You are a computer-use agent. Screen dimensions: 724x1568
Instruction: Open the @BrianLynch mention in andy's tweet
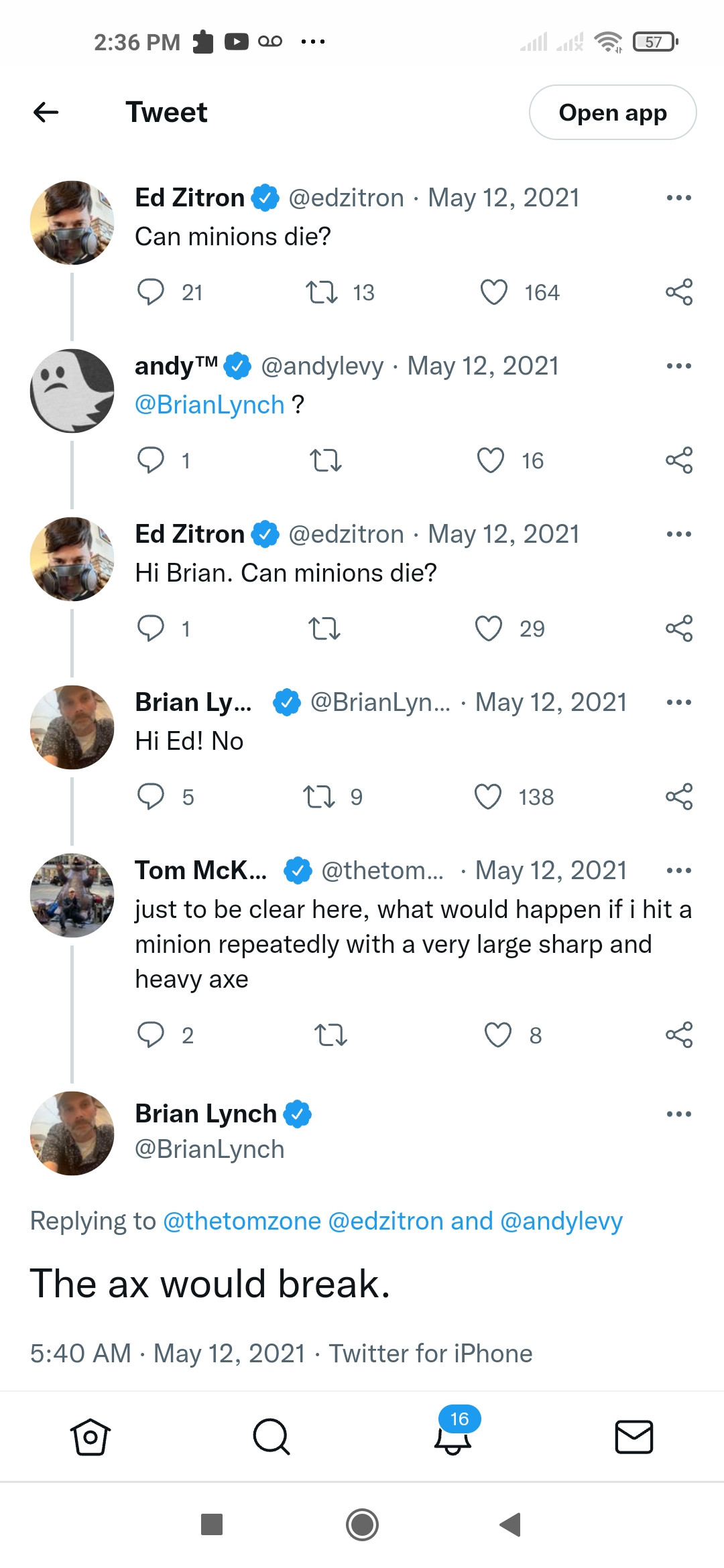(x=210, y=405)
